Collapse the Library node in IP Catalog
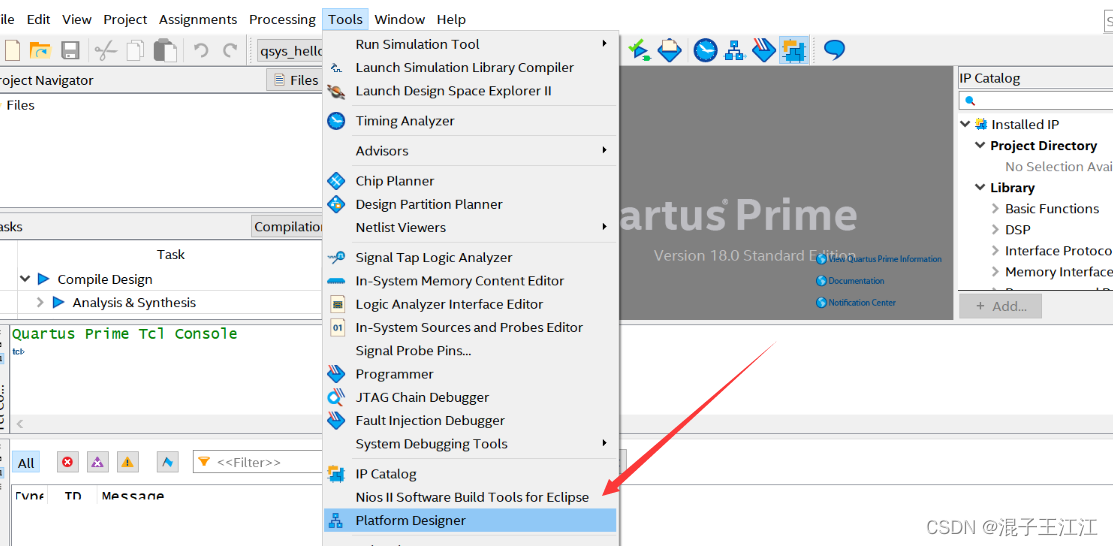Image resolution: width=1113 pixels, height=546 pixels. click(980, 187)
